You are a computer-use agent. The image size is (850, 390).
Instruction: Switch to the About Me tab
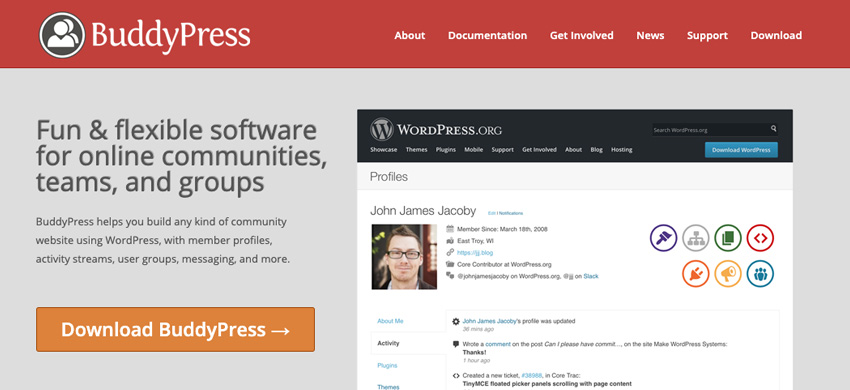(x=390, y=321)
